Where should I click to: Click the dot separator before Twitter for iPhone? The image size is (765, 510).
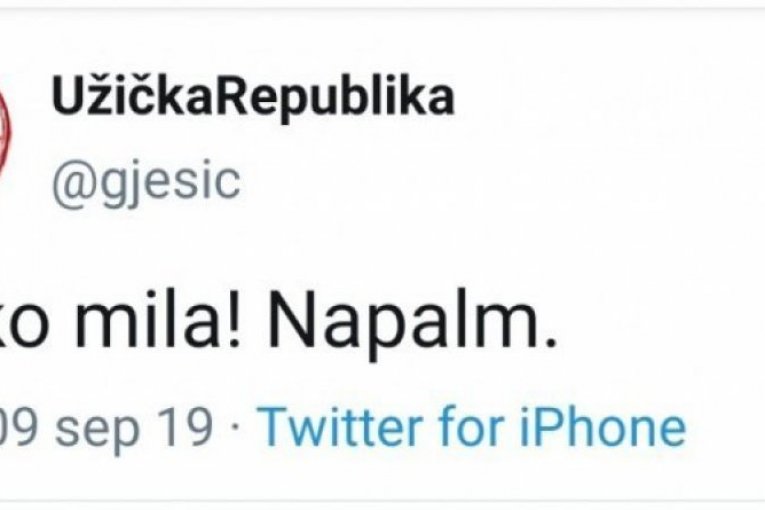pyautogui.click(x=237, y=429)
